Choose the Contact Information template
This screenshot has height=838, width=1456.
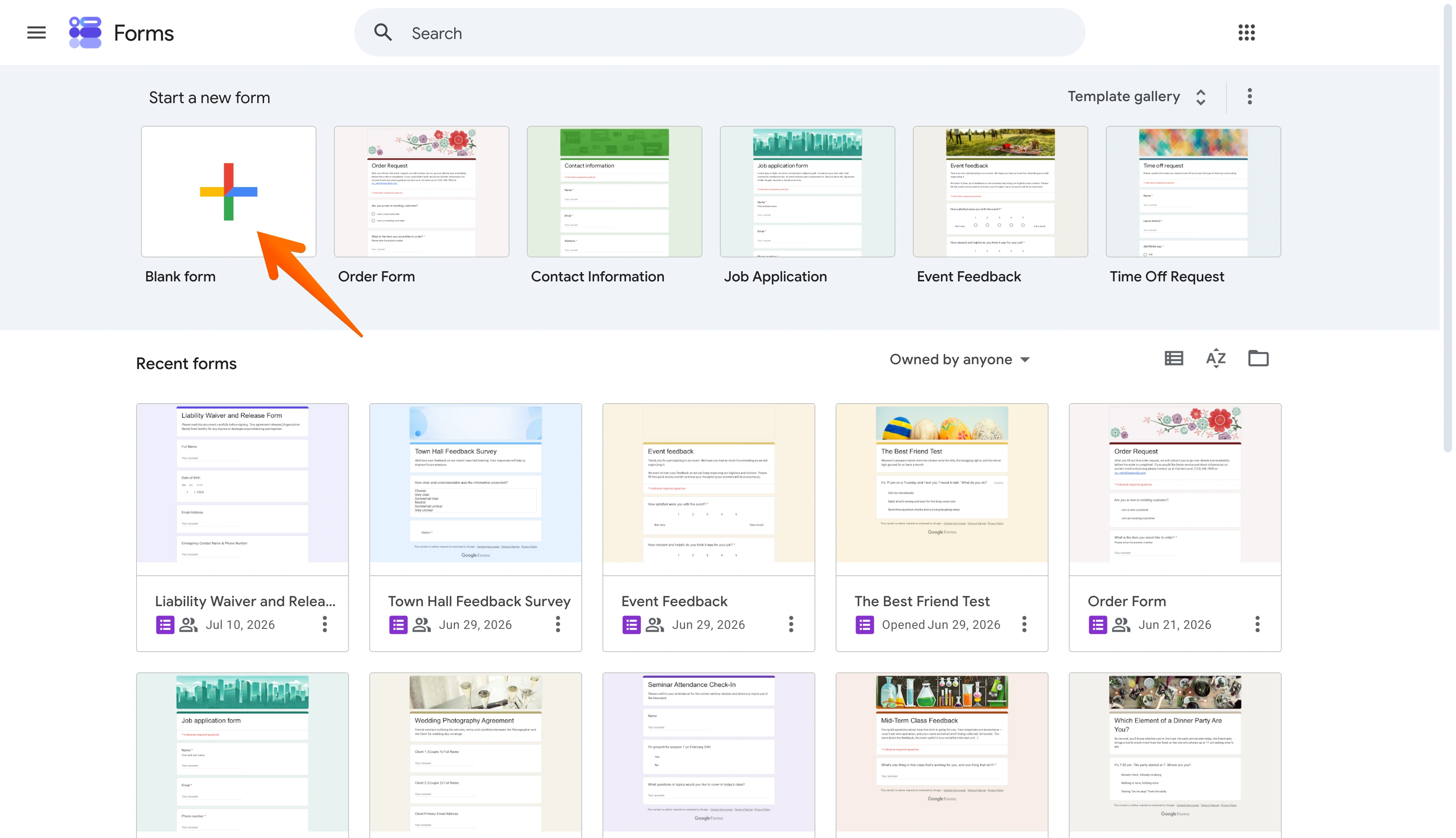pos(614,192)
